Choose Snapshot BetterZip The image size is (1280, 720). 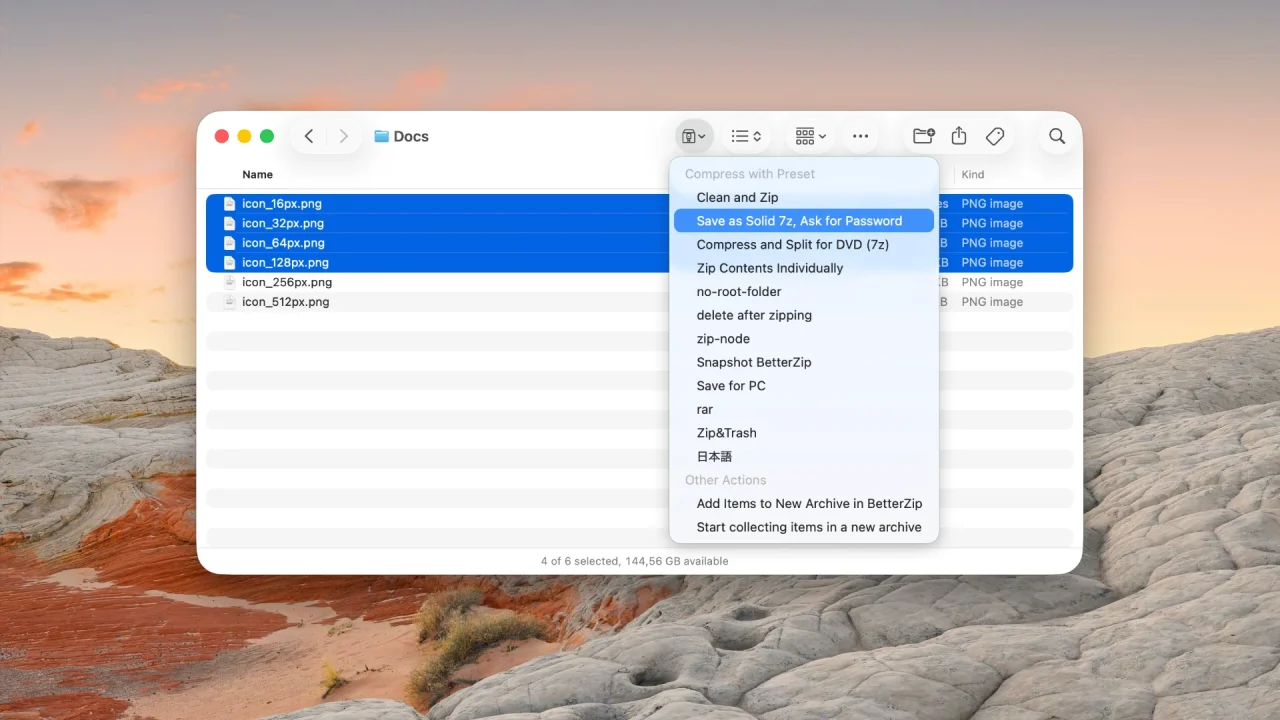coord(804,362)
